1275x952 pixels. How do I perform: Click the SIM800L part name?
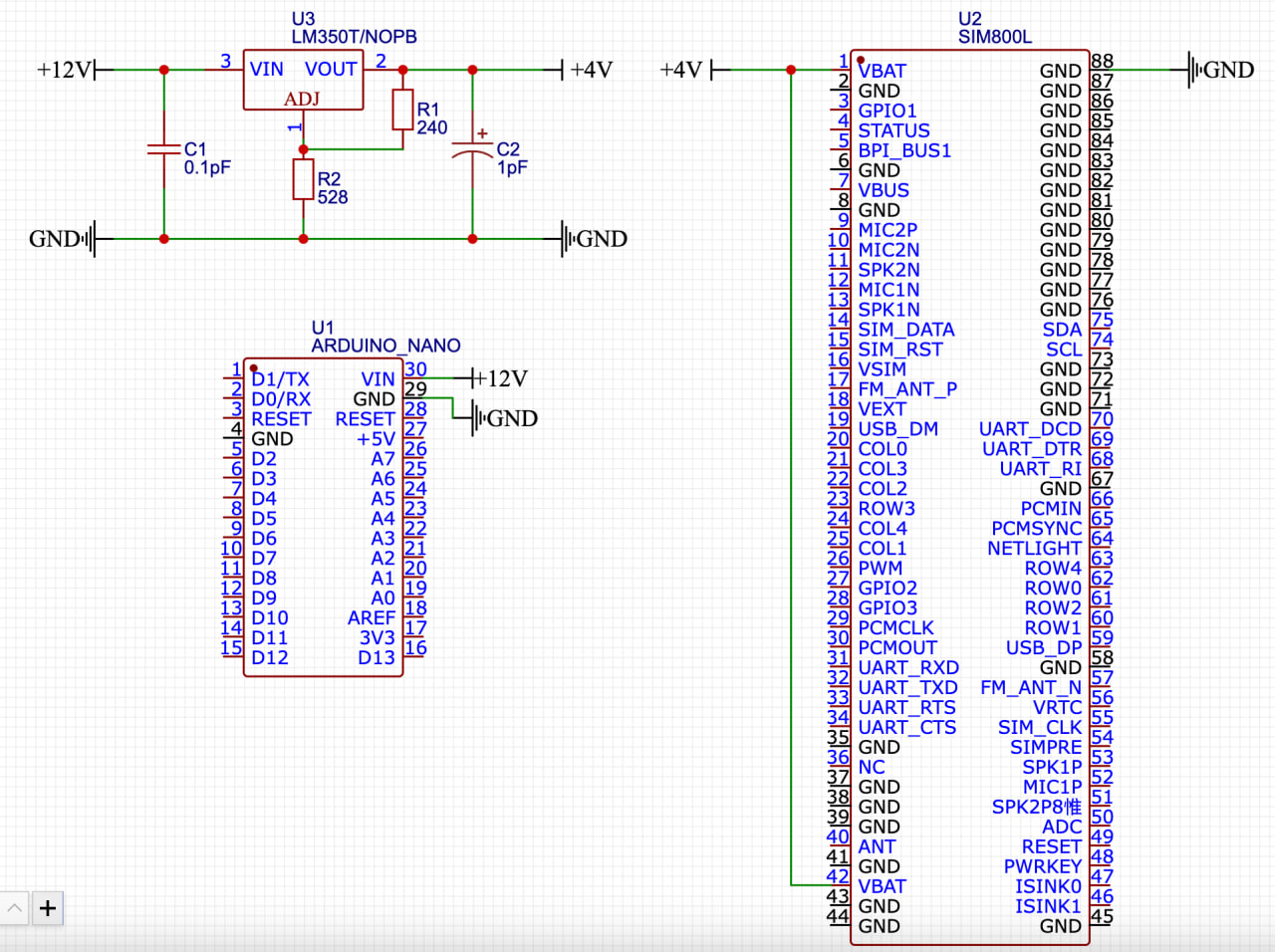(x=995, y=37)
